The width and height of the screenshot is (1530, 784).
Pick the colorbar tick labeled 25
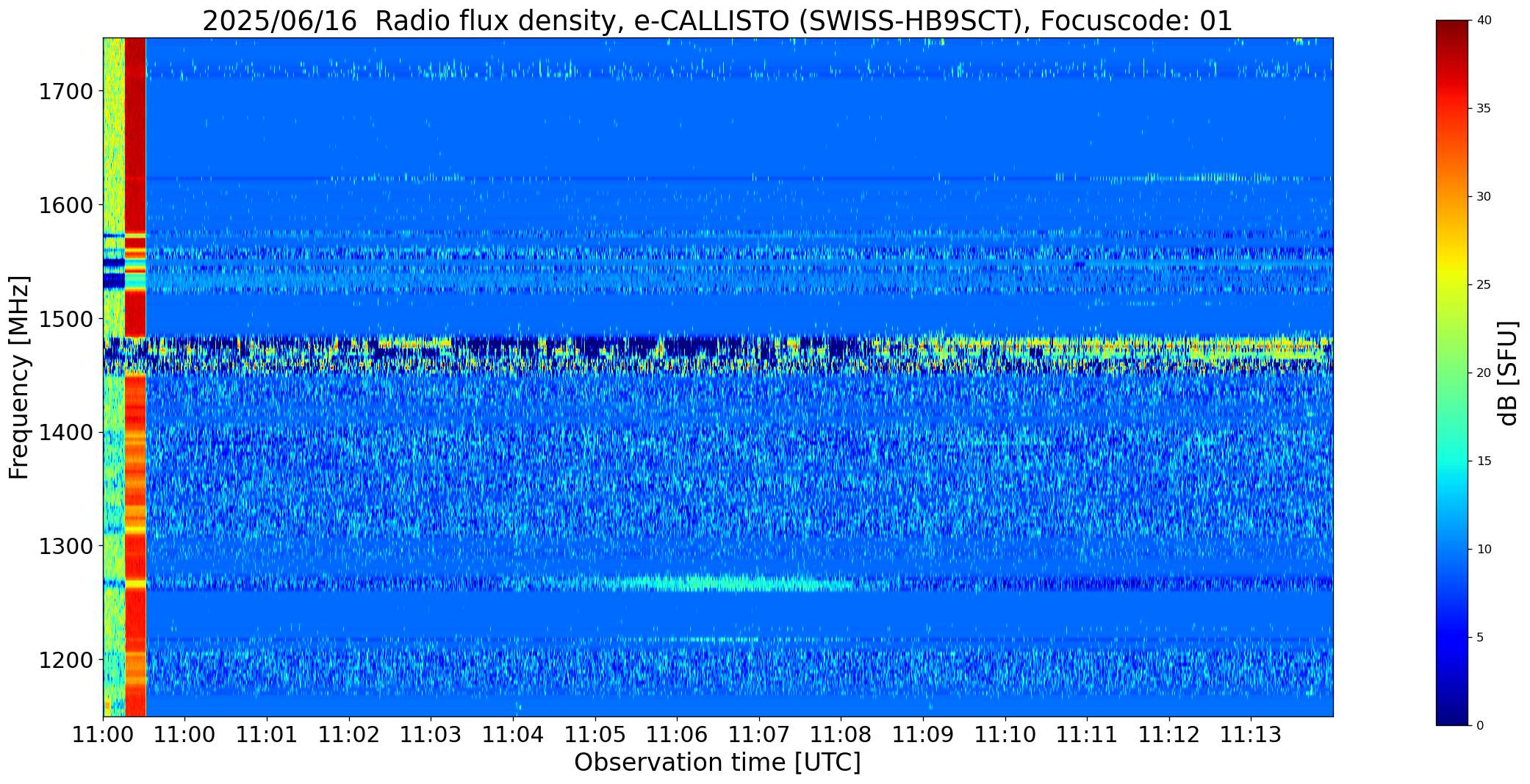point(1484,285)
